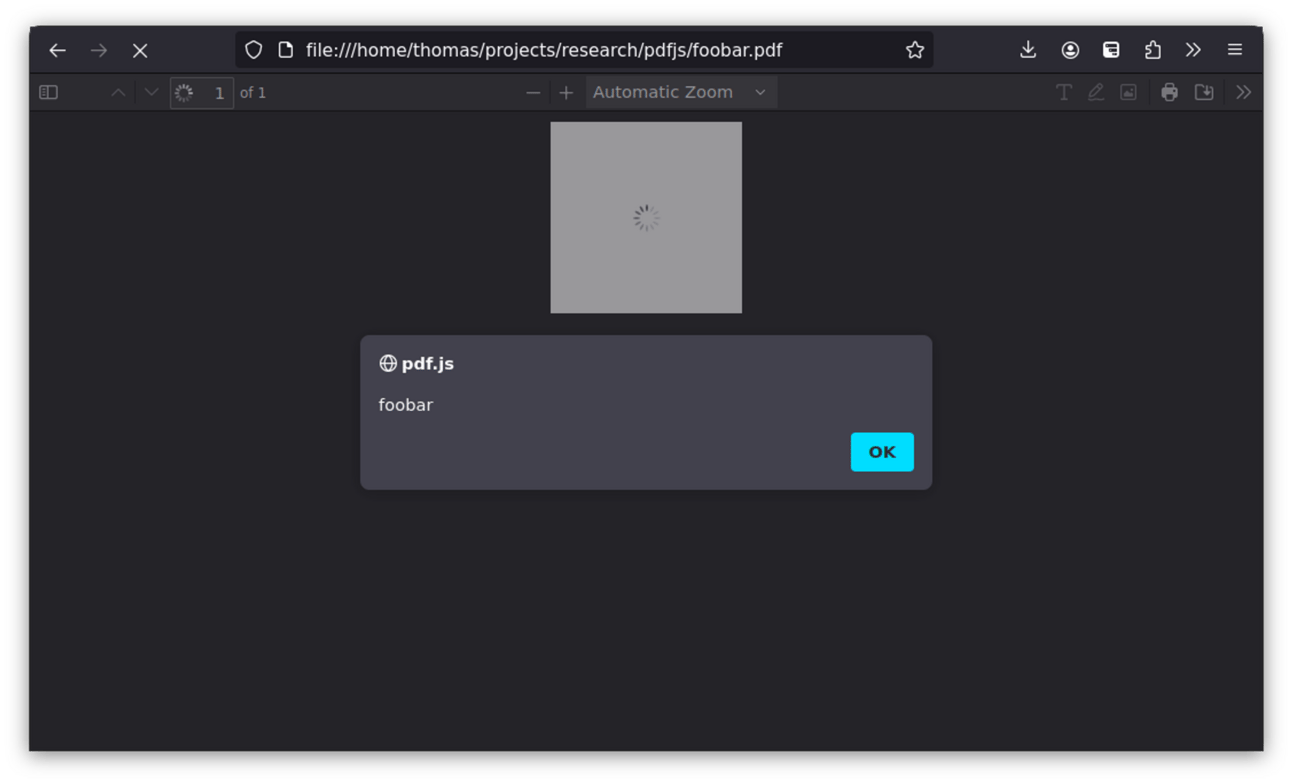Click the loading PDF page preview

646,217
